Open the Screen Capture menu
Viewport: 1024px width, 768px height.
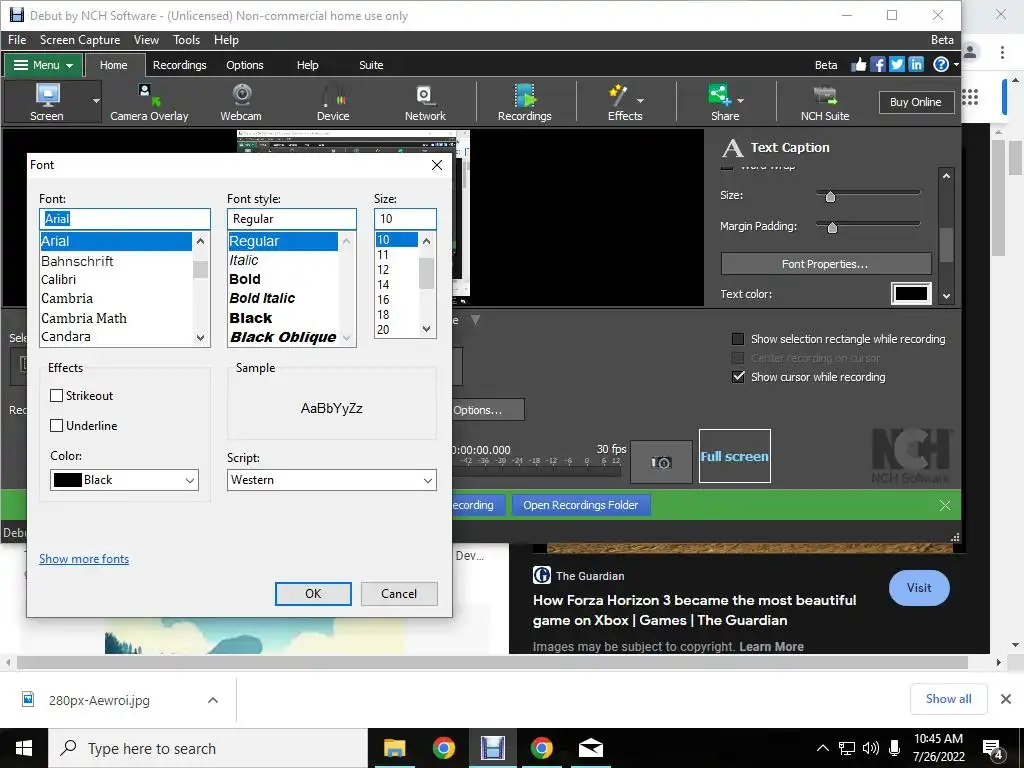click(80, 40)
